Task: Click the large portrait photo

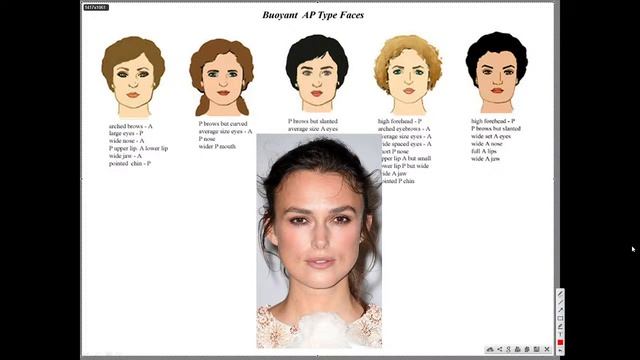Action: (319, 241)
